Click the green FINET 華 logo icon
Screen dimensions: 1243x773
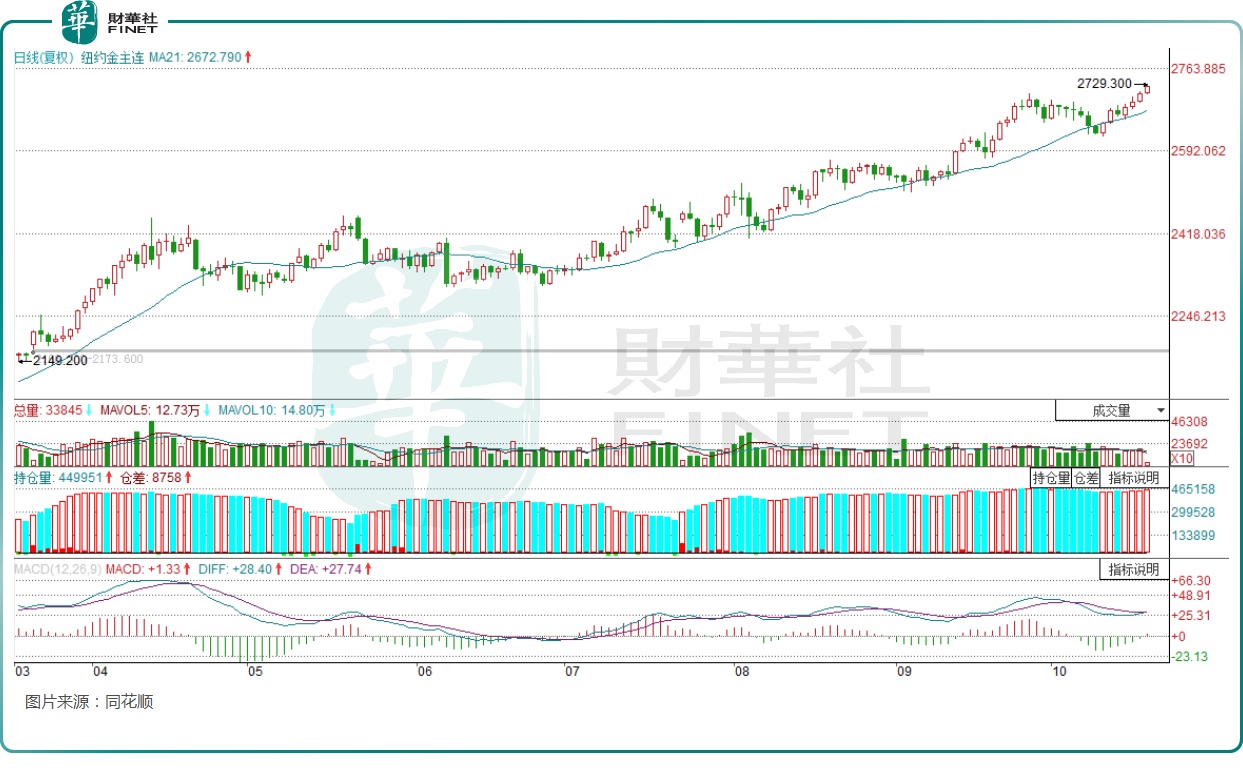(x=79, y=21)
